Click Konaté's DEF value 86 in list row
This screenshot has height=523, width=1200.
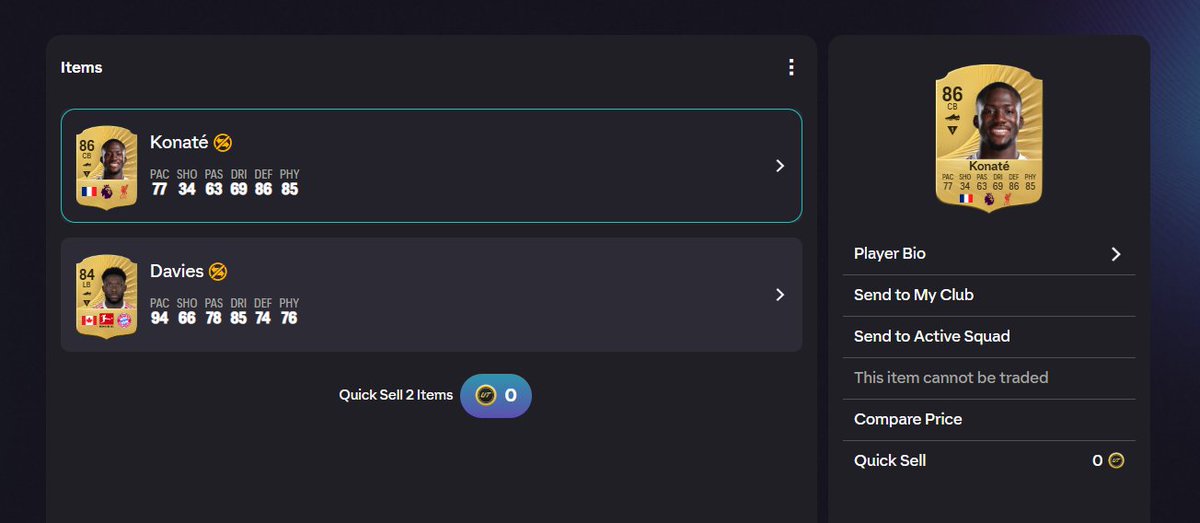(263, 189)
